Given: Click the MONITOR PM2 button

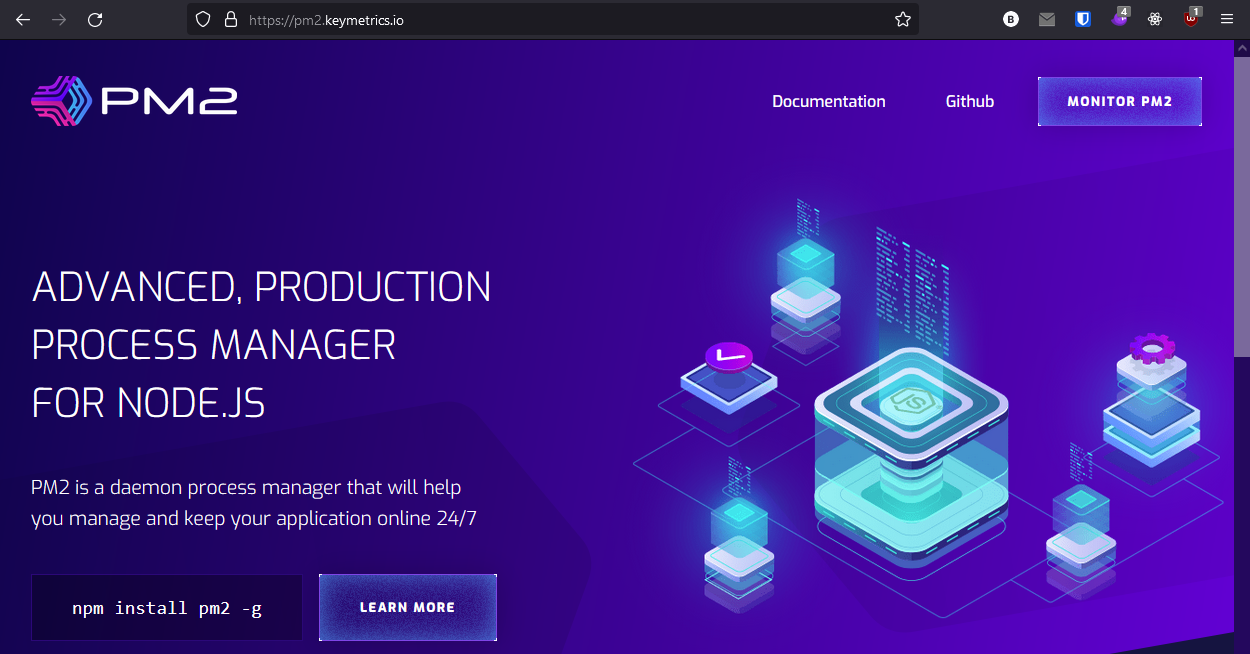Looking at the screenshot, I should [x=1120, y=101].
